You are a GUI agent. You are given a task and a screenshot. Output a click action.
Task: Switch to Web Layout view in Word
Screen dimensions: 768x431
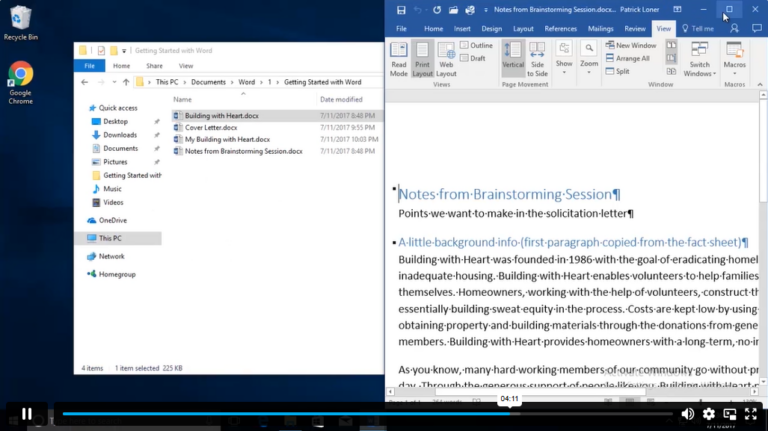[446, 59]
